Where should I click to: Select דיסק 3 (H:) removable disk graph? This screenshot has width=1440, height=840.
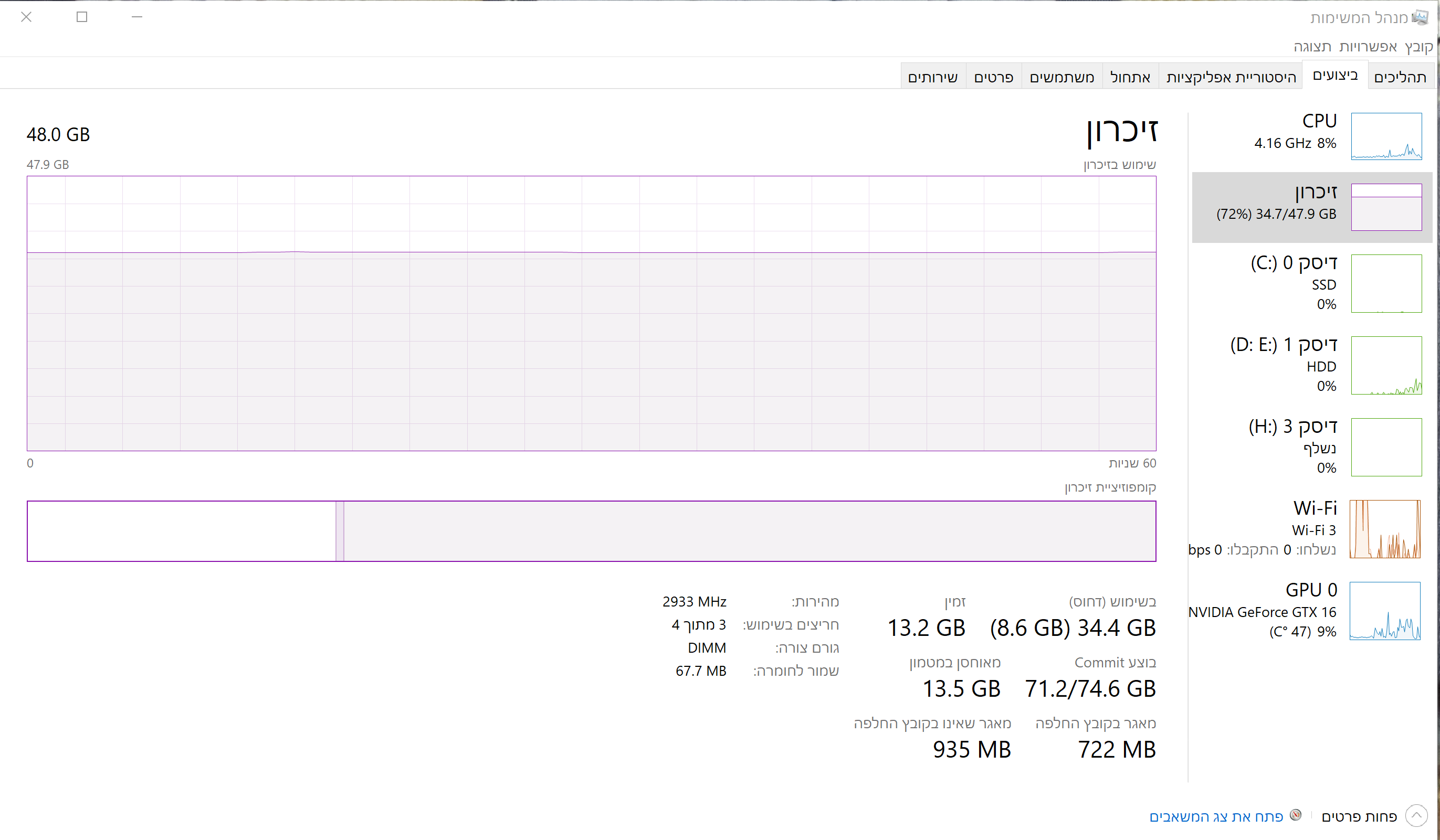click(1386, 446)
